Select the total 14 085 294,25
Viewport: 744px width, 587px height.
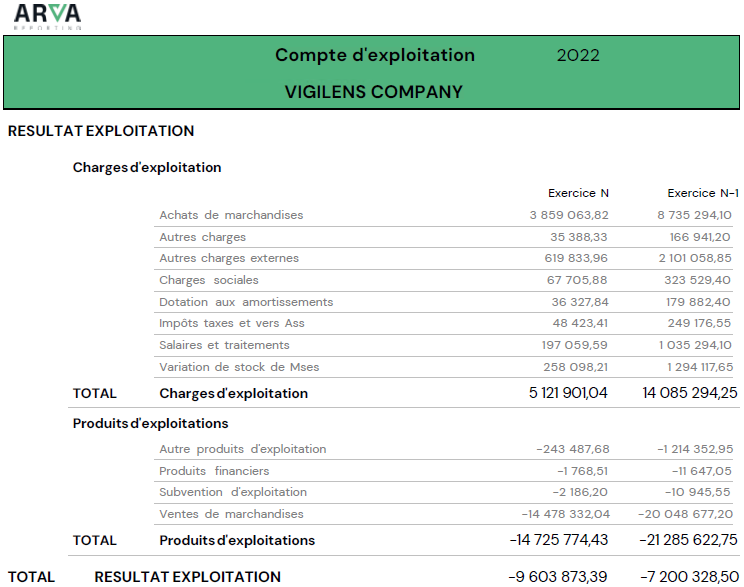point(690,393)
